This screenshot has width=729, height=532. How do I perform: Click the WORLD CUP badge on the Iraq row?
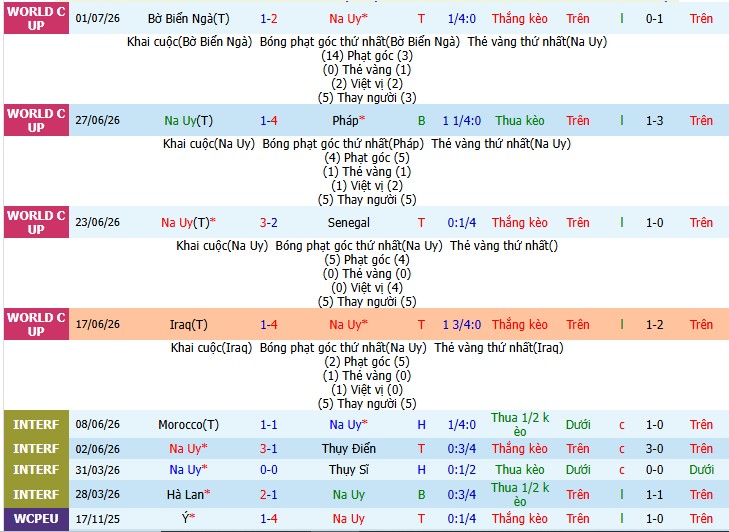tap(36, 324)
